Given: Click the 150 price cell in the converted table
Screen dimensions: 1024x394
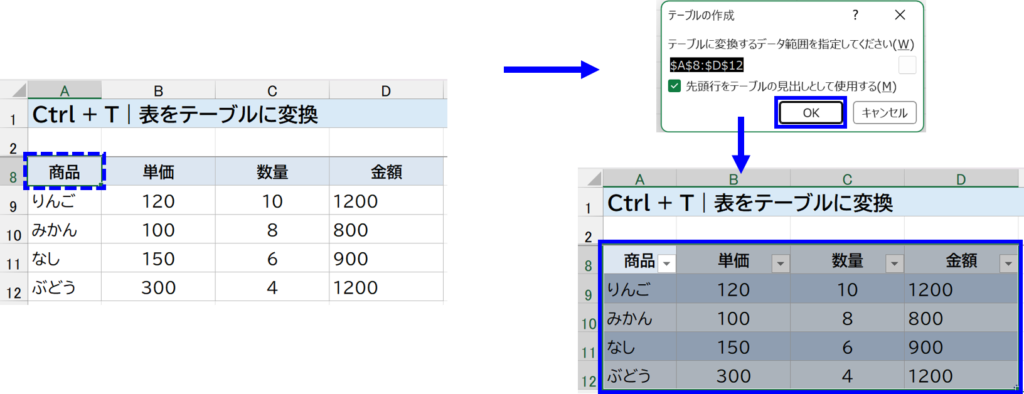Looking at the screenshot, I should click(733, 347).
